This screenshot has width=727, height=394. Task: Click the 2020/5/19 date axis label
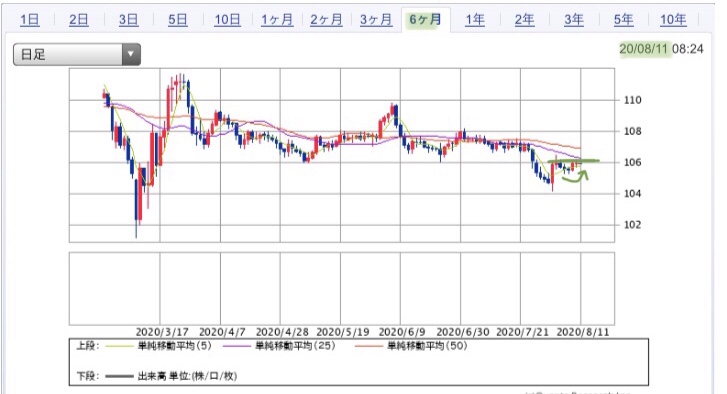pyautogui.click(x=343, y=332)
